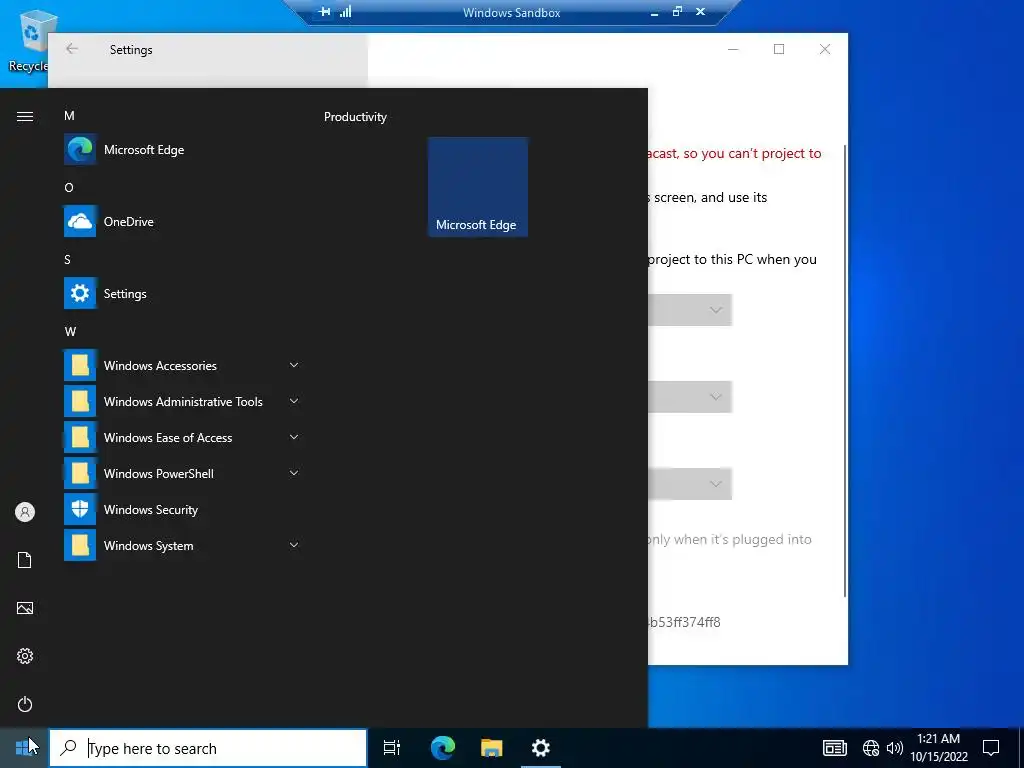
Task: Open Documents from Start sidebar
Action: 25,560
